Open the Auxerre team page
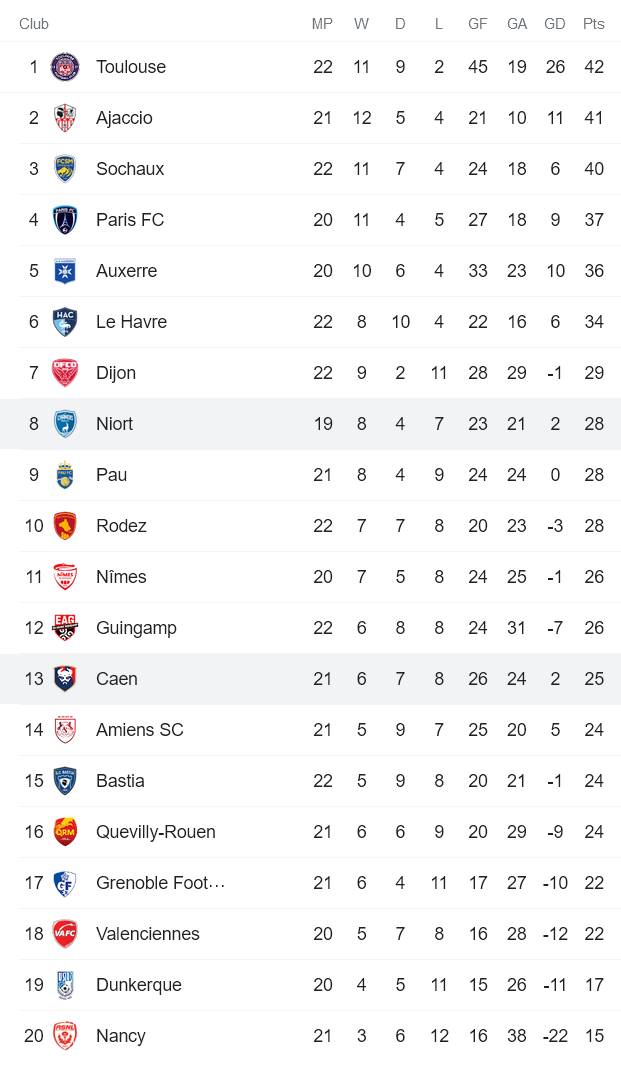Viewport: 621px width, 1072px height. 126,270
